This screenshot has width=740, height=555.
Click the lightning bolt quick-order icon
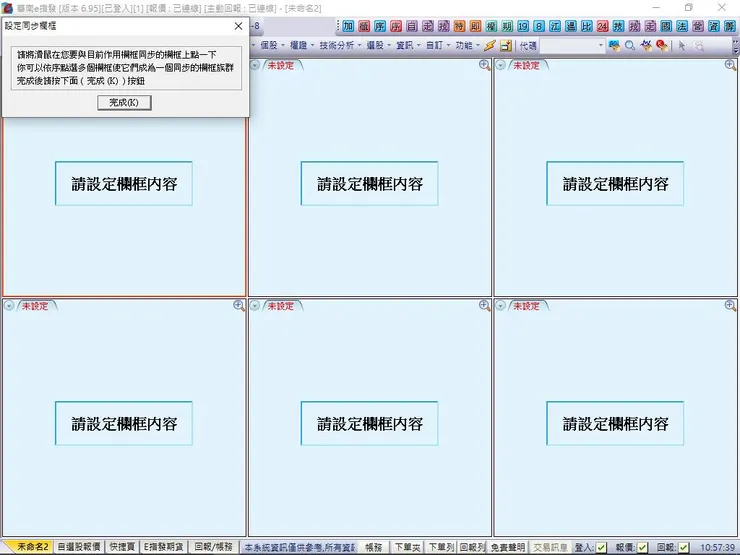[490, 46]
